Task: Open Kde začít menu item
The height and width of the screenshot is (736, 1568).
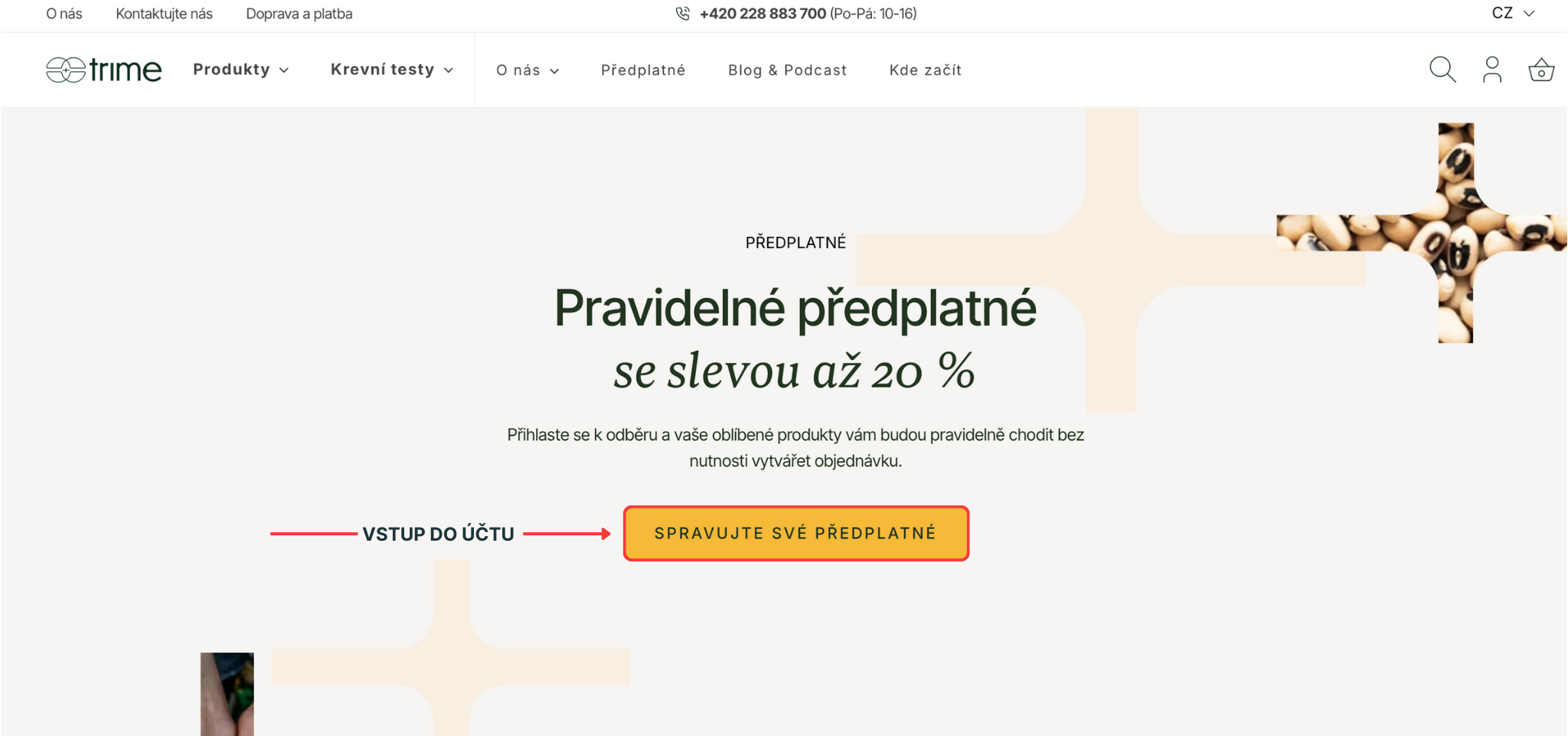Action: tap(926, 70)
